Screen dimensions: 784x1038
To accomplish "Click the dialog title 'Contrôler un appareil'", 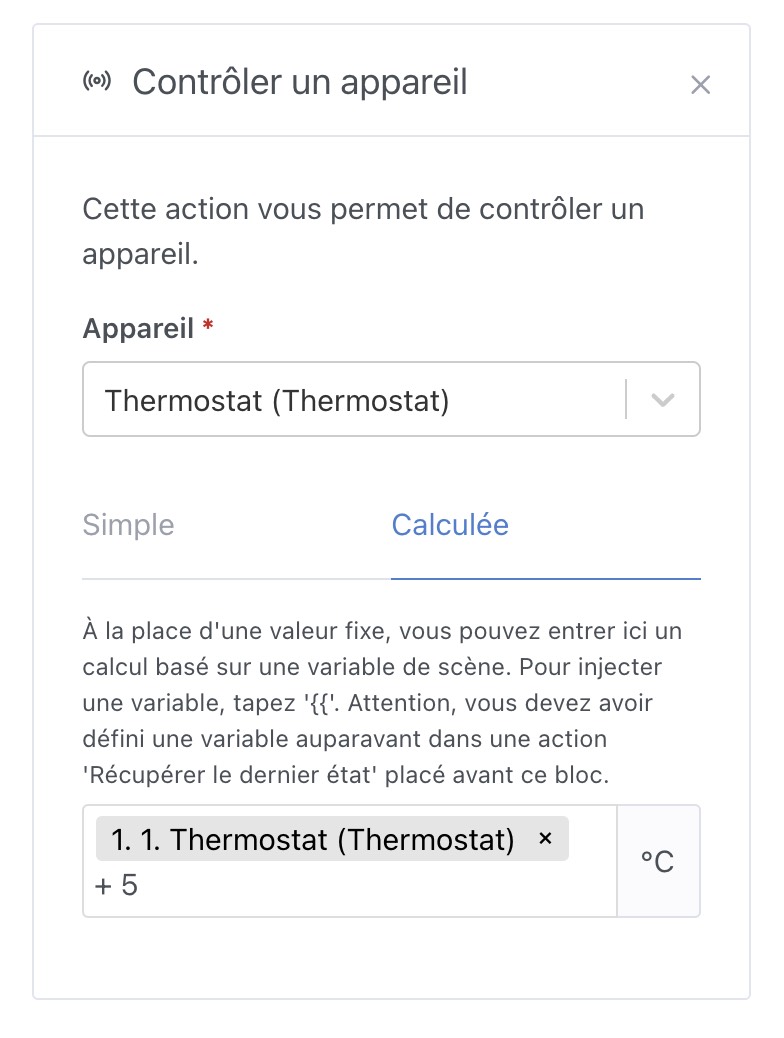I will 300,82.
